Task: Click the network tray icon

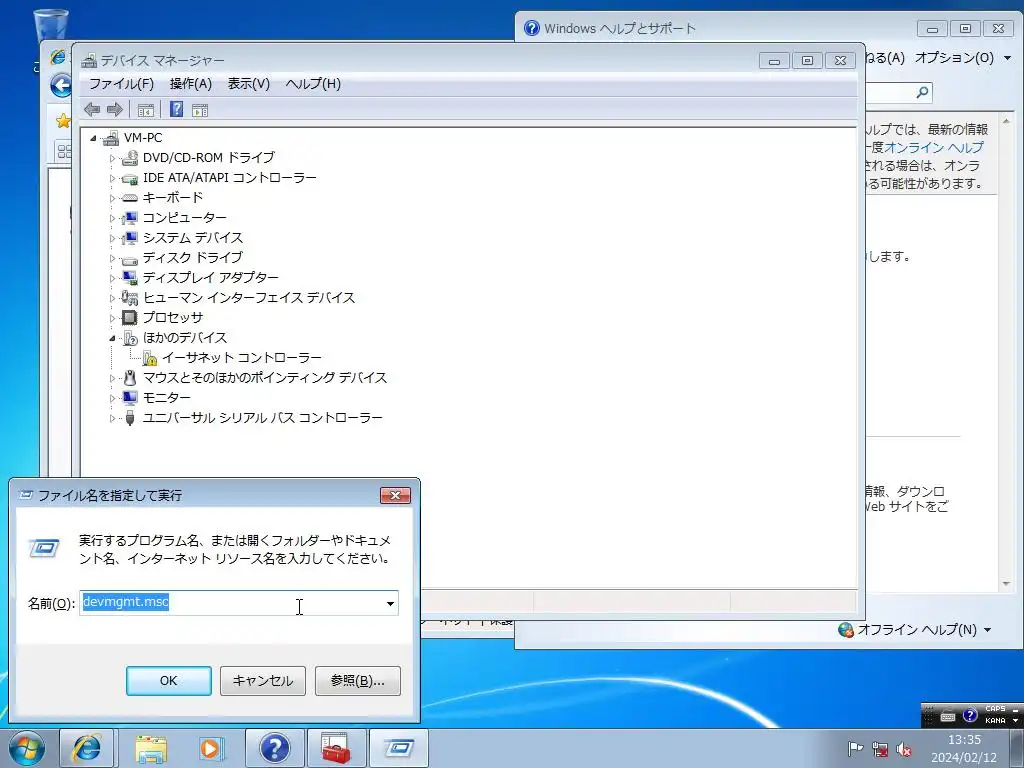Action: coord(880,749)
